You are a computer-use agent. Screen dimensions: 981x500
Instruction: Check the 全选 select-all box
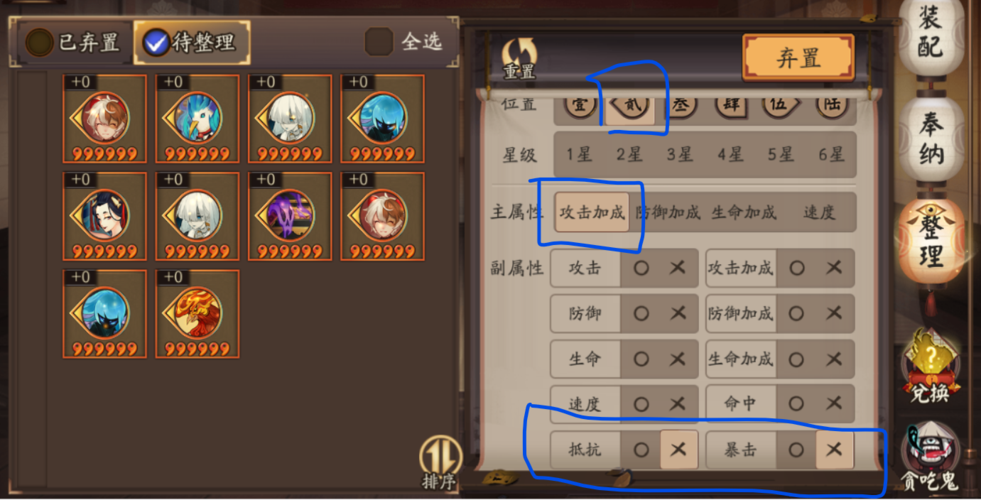[379, 42]
